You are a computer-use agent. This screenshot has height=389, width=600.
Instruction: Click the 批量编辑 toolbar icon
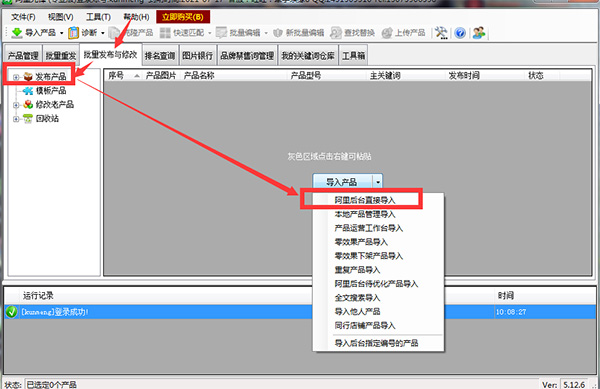221,33
